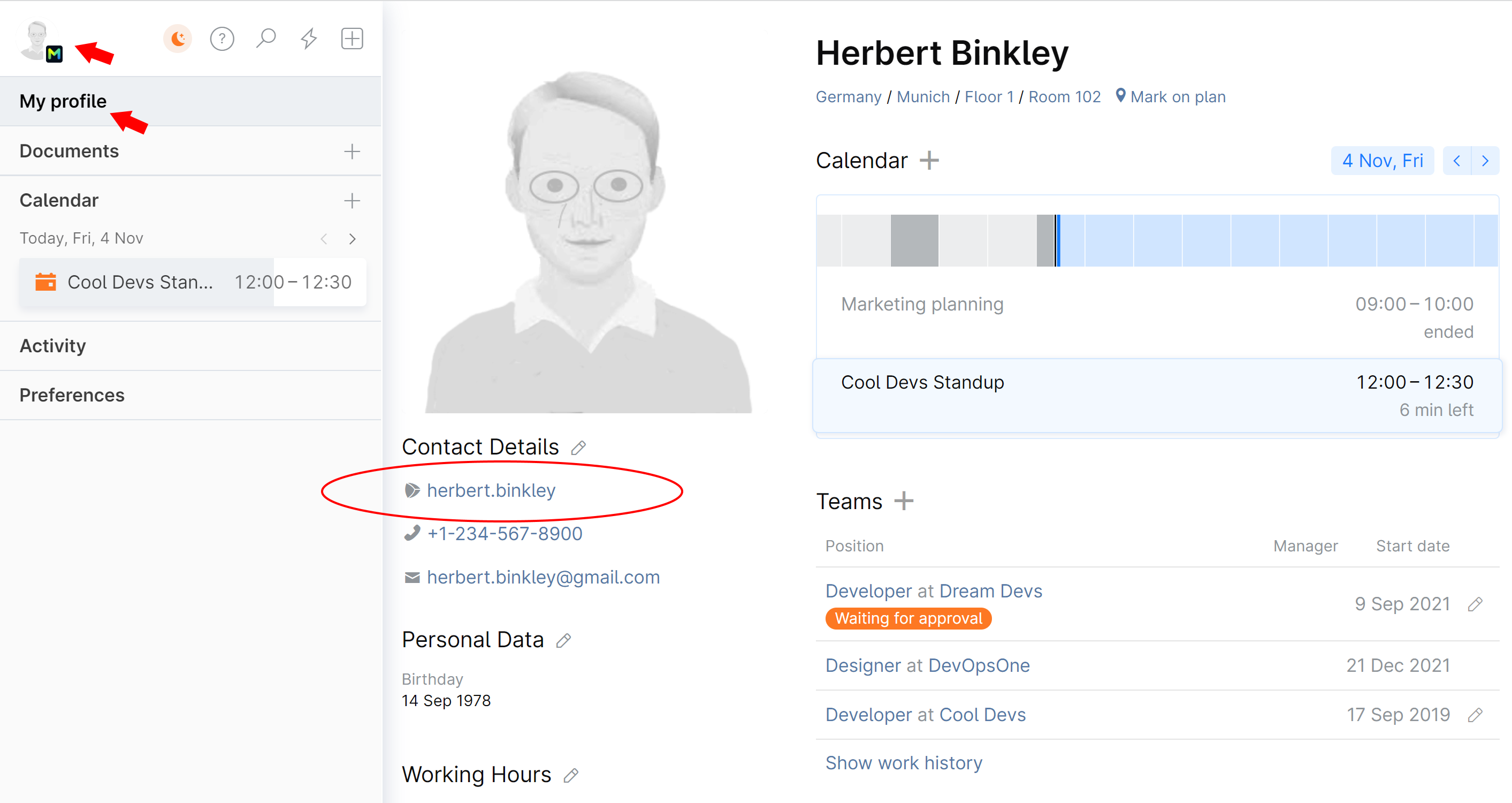
Task: Toggle the My Profile section
Action: click(x=62, y=99)
